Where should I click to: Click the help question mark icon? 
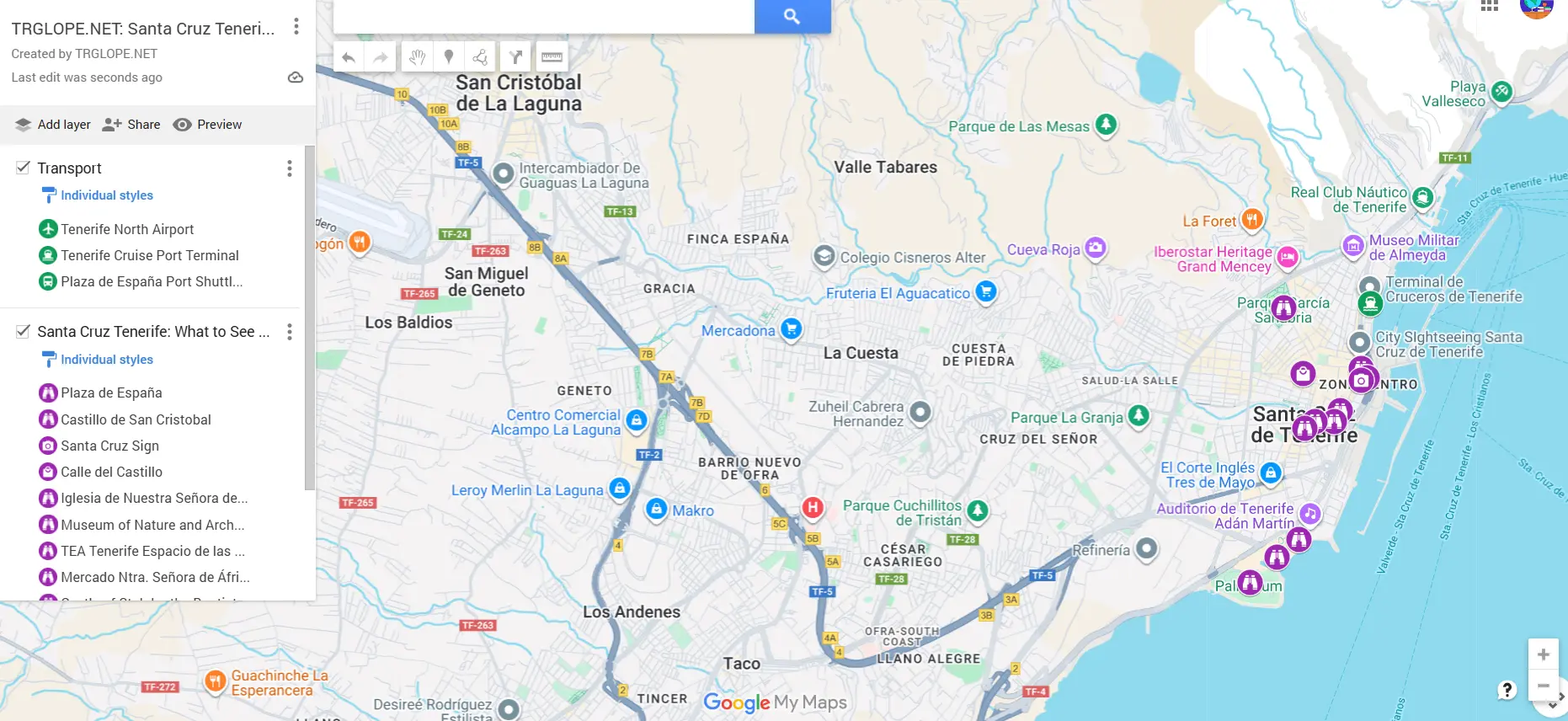pos(1507,690)
